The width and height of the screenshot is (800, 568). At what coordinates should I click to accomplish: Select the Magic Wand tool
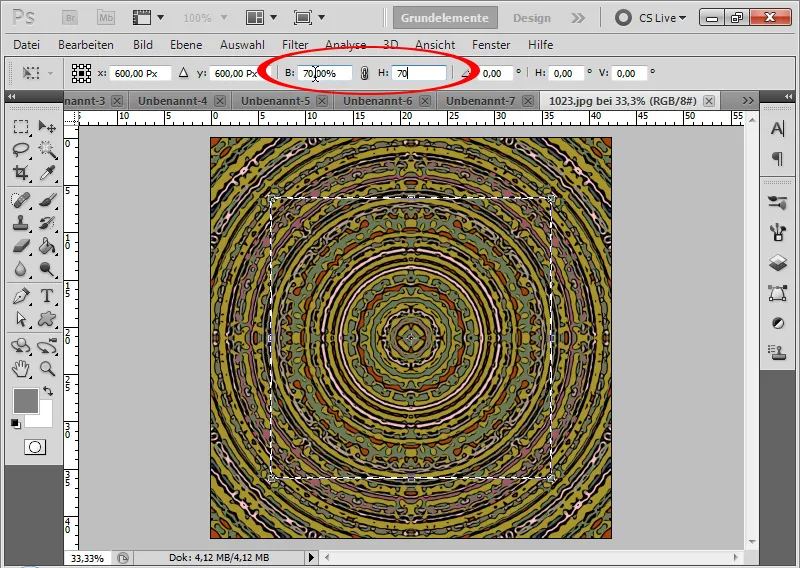47,149
